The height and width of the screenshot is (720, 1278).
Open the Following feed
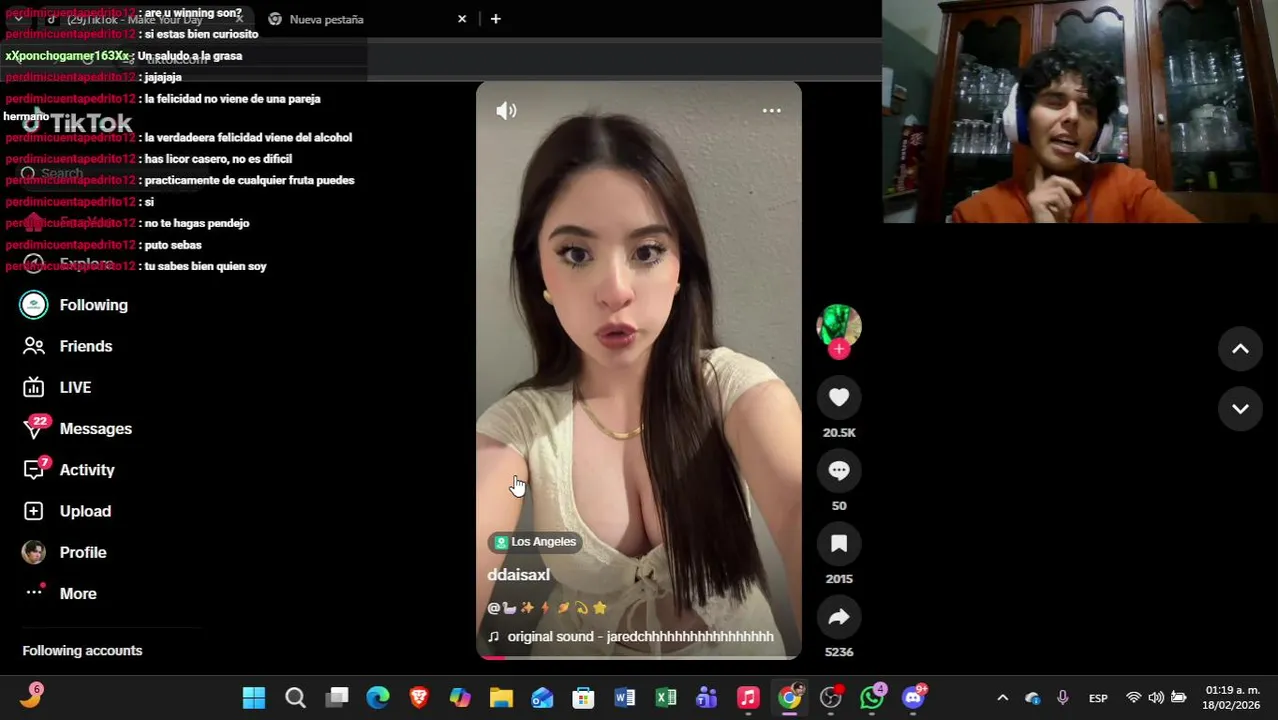(x=93, y=305)
